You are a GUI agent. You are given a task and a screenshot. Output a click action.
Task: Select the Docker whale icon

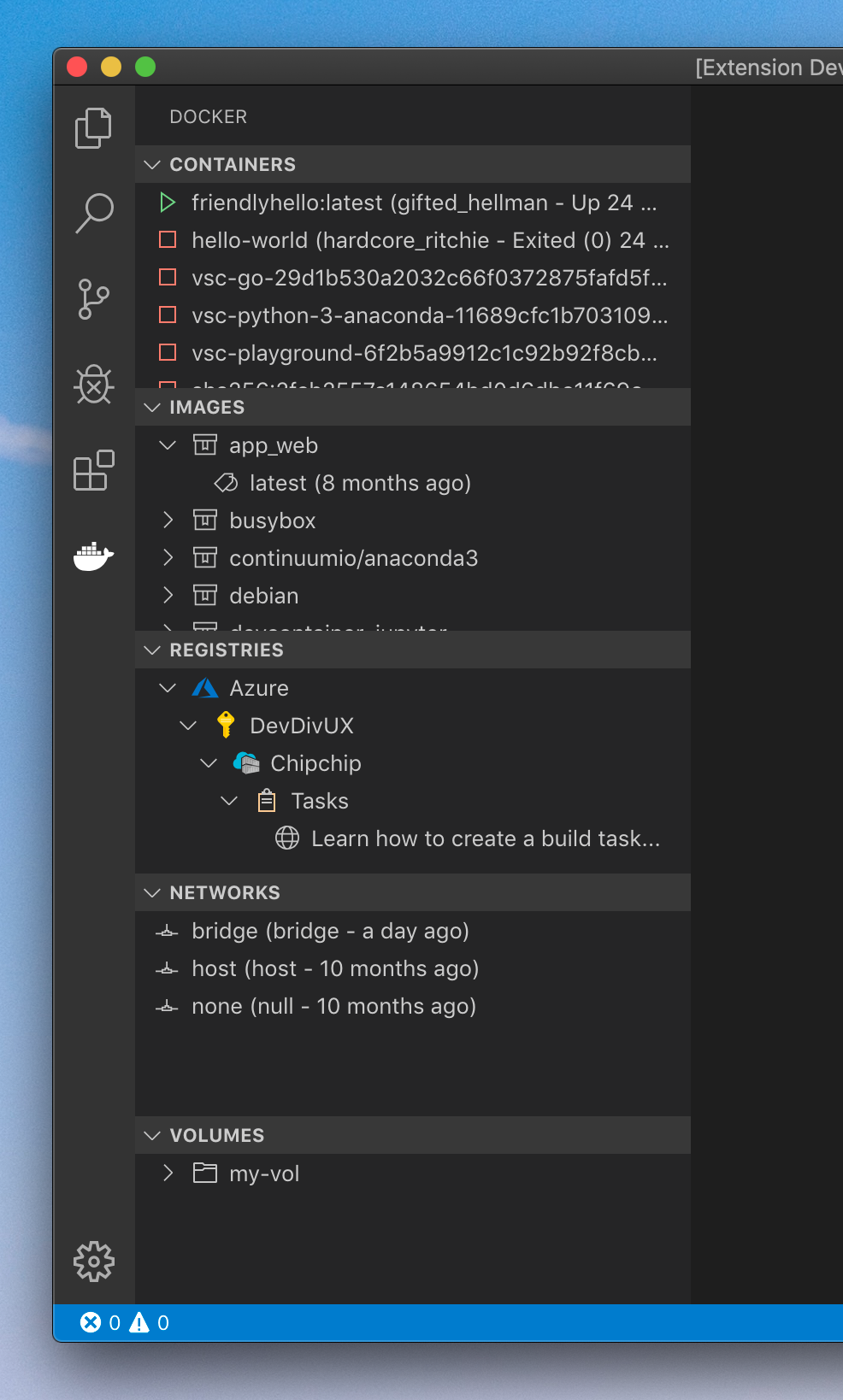coord(94,556)
